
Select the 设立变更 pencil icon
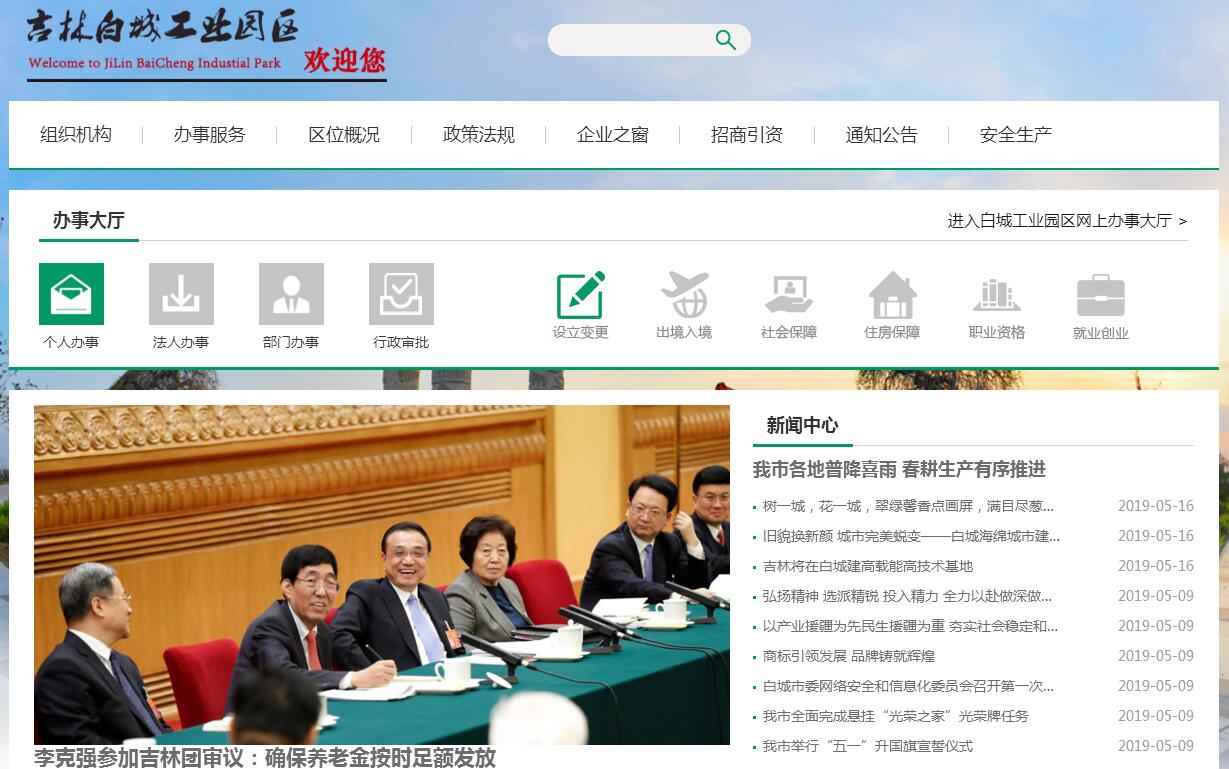coord(581,295)
